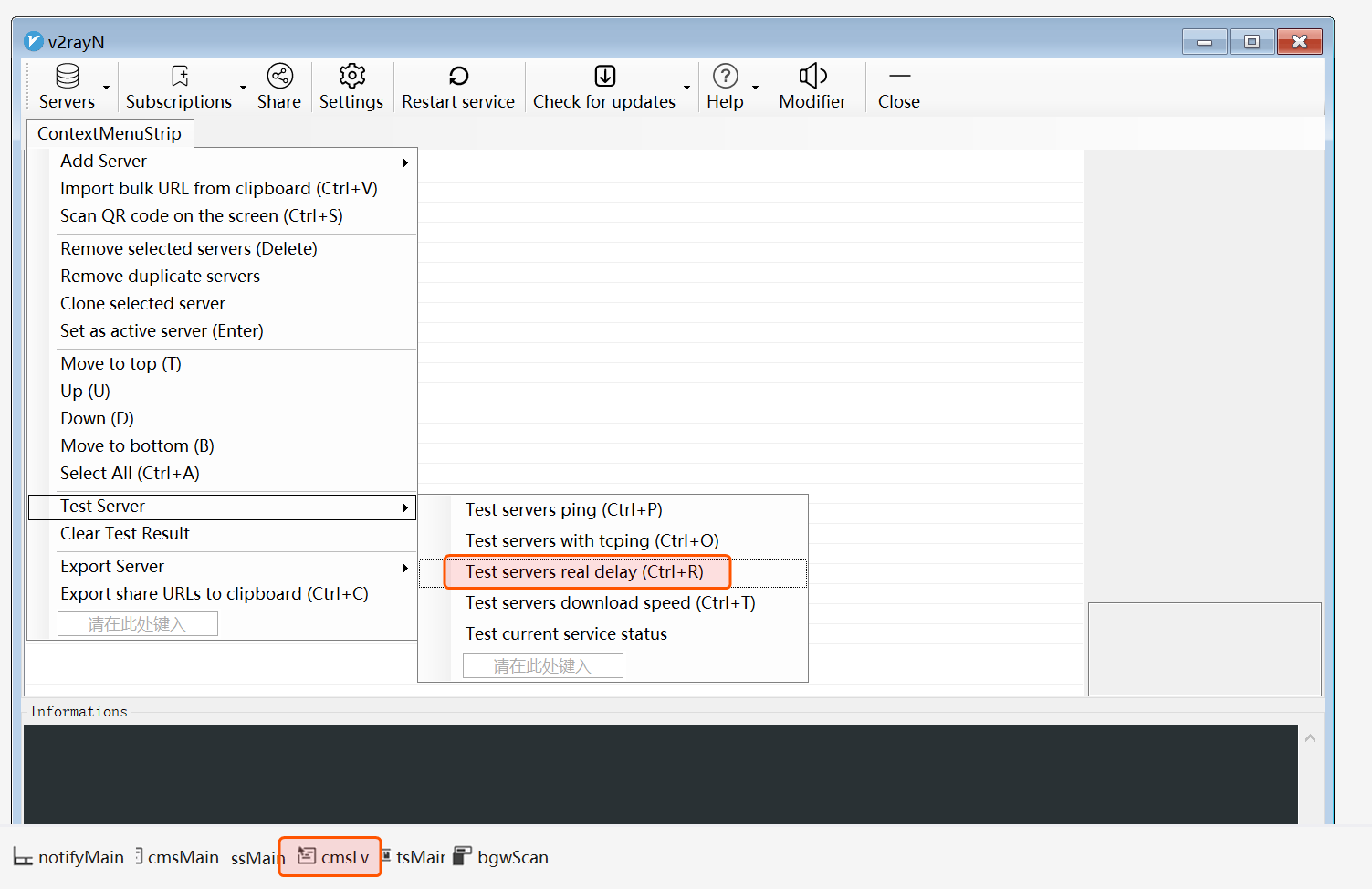Click the Informations panel scroll up arrow
This screenshot has width=1372, height=889.
(1310, 738)
